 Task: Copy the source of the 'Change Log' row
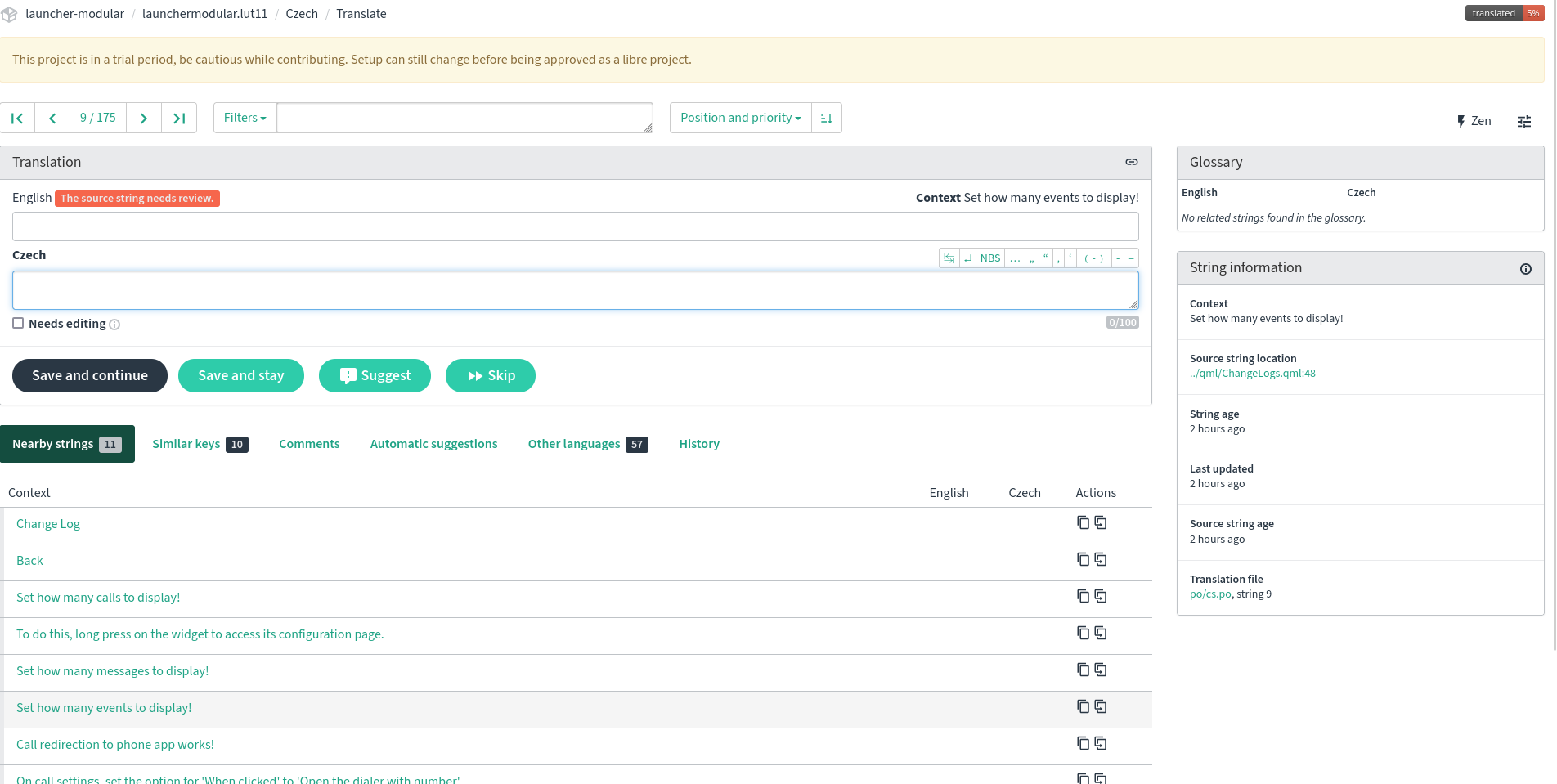pos(1084,522)
